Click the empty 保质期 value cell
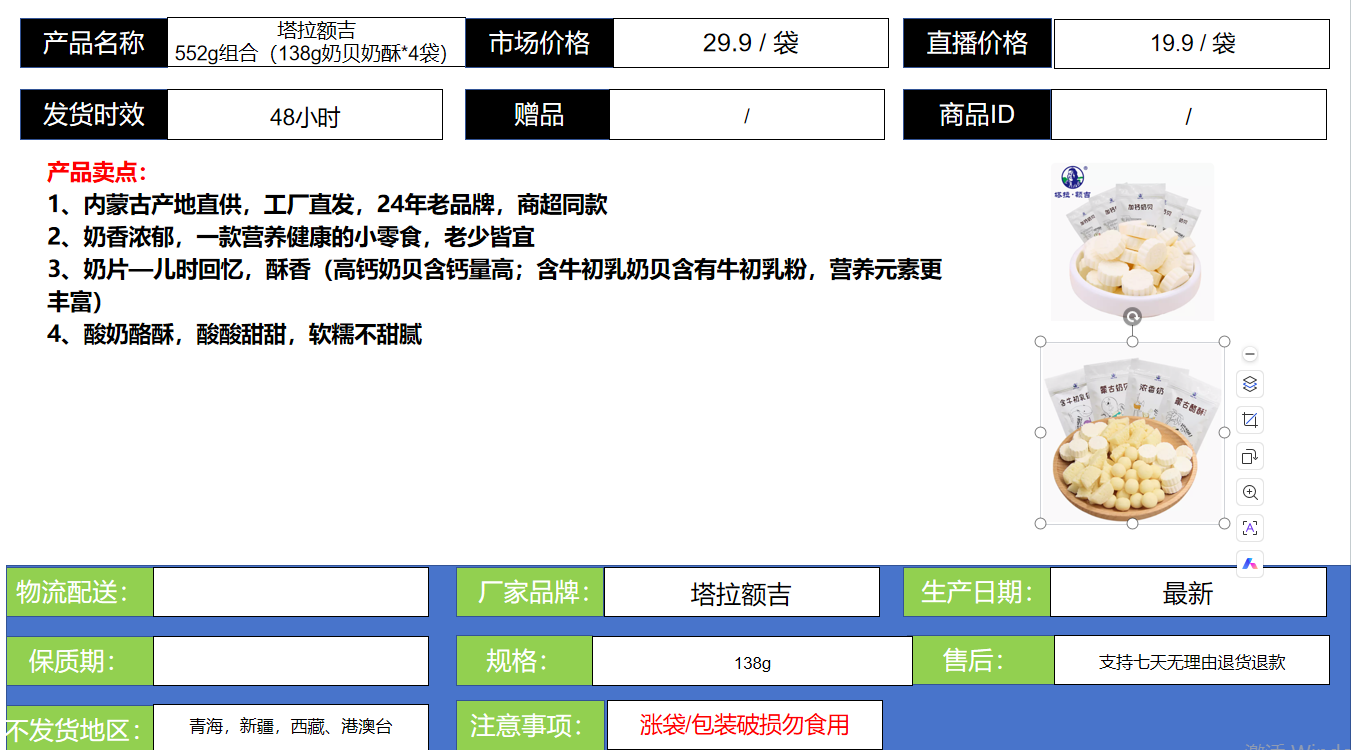The image size is (1351, 750). coord(290,661)
